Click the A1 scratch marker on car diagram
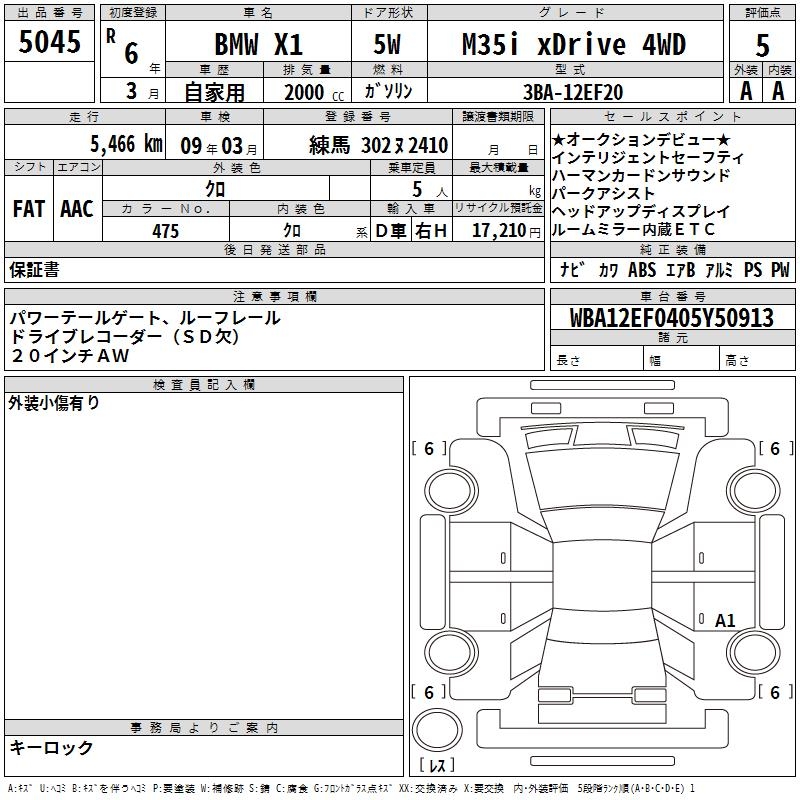 [x=725, y=621]
